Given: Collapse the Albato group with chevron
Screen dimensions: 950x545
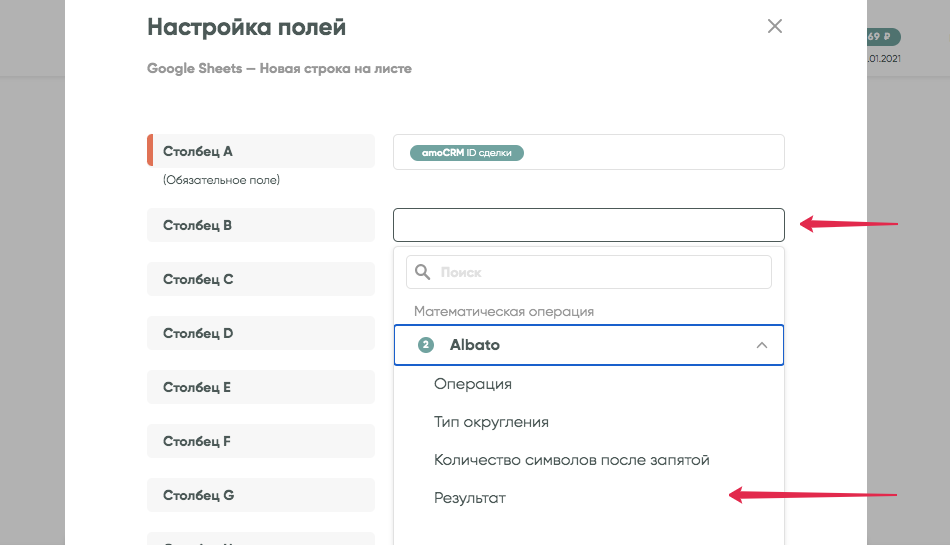Looking at the screenshot, I should (x=761, y=345).
